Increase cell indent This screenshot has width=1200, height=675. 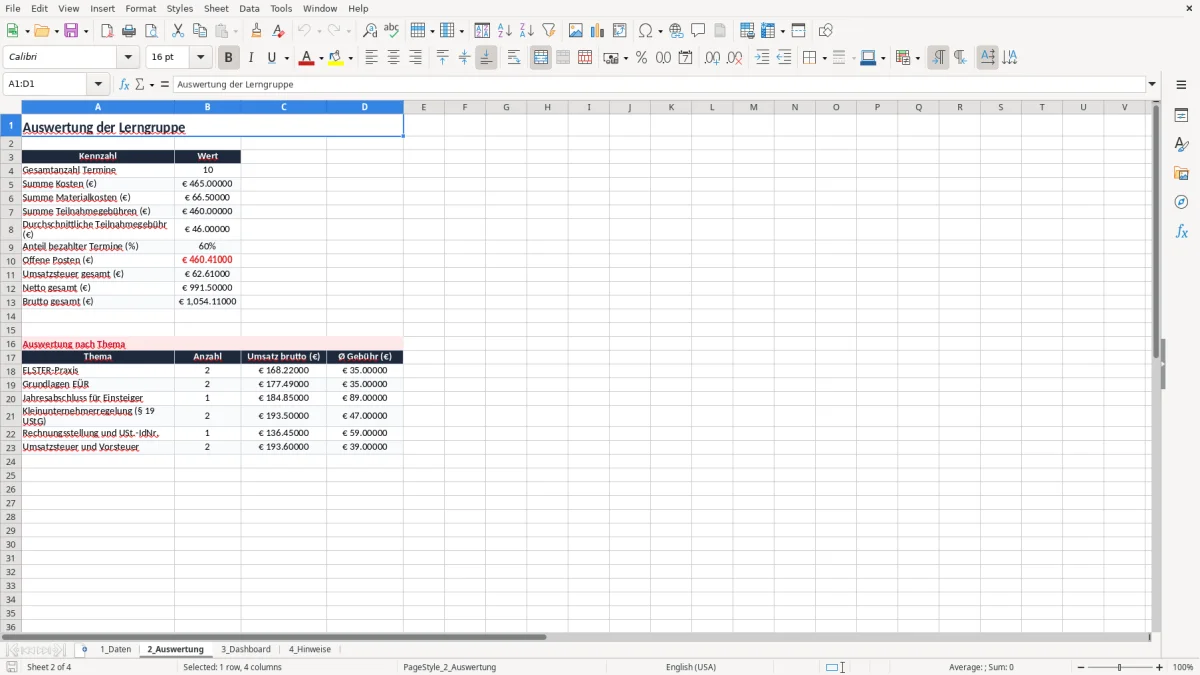[762, 58]
